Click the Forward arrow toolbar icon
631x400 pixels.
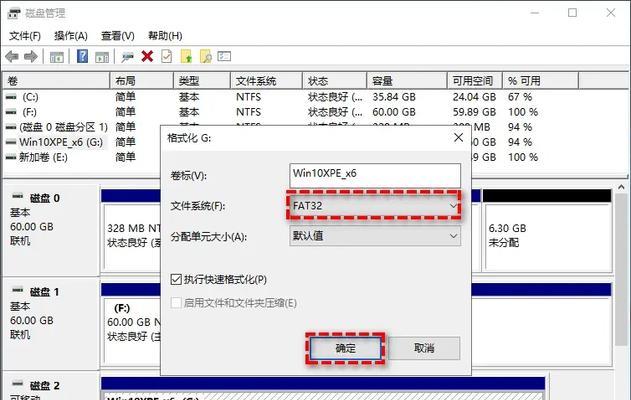(31, 57)
